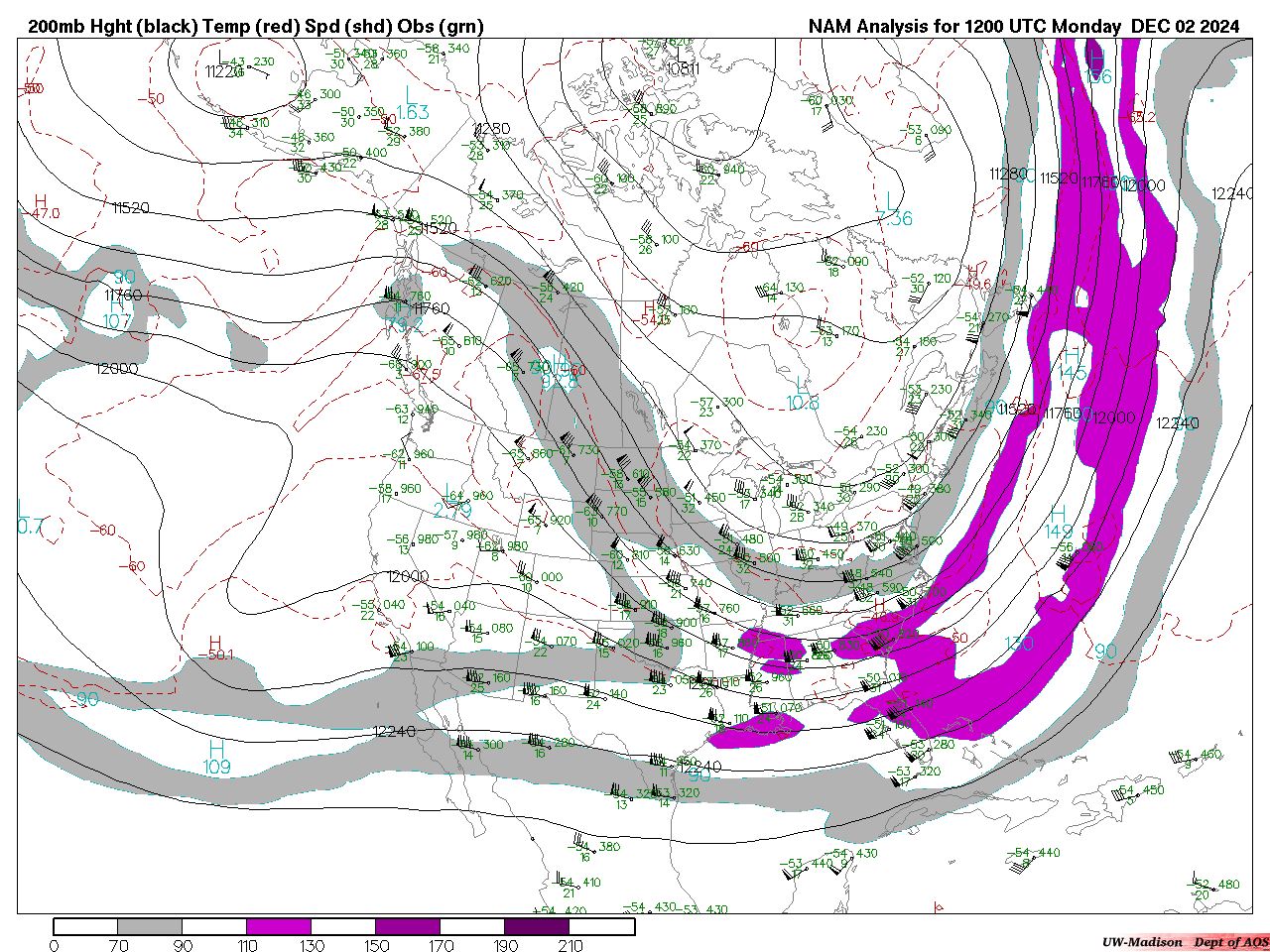Image resolution: width=1270 pixels, height=952 pixels.
Task: Click the cyan "L 2.79" wind minimum label
Action: (x=452, y=501)
